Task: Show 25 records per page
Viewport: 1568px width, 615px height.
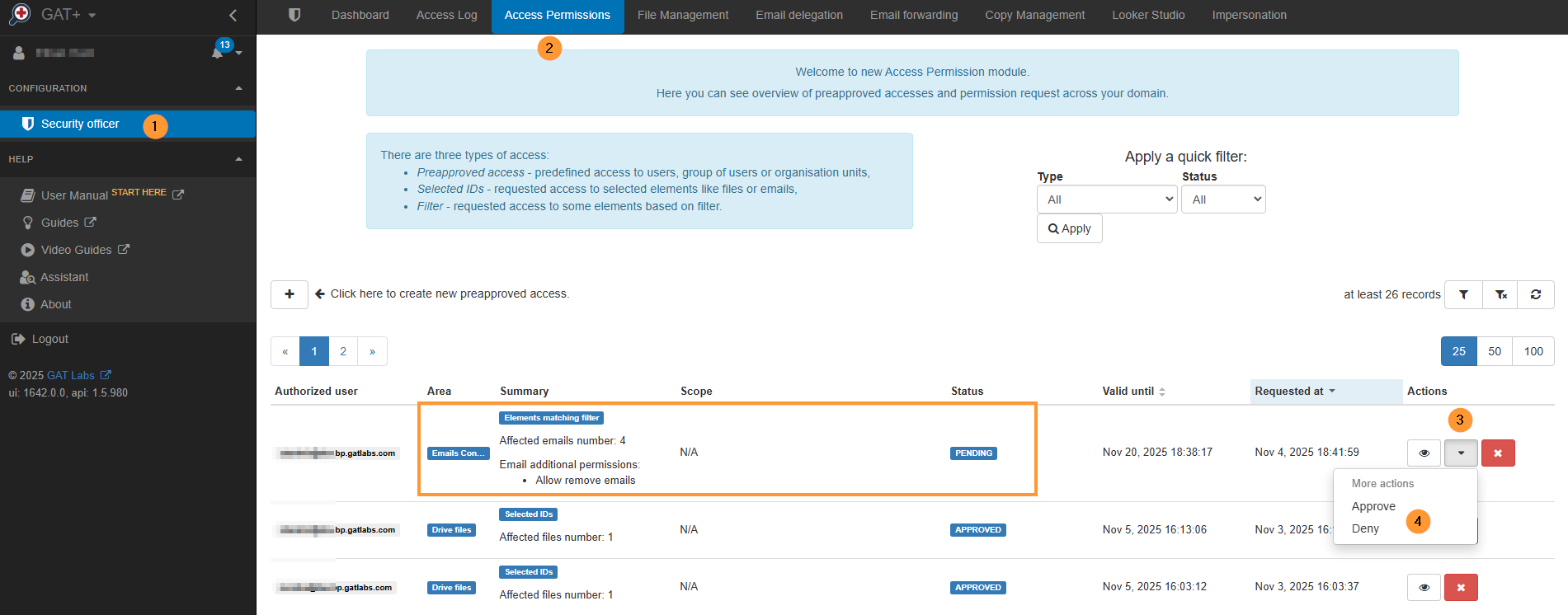Action: [1459, 351]
